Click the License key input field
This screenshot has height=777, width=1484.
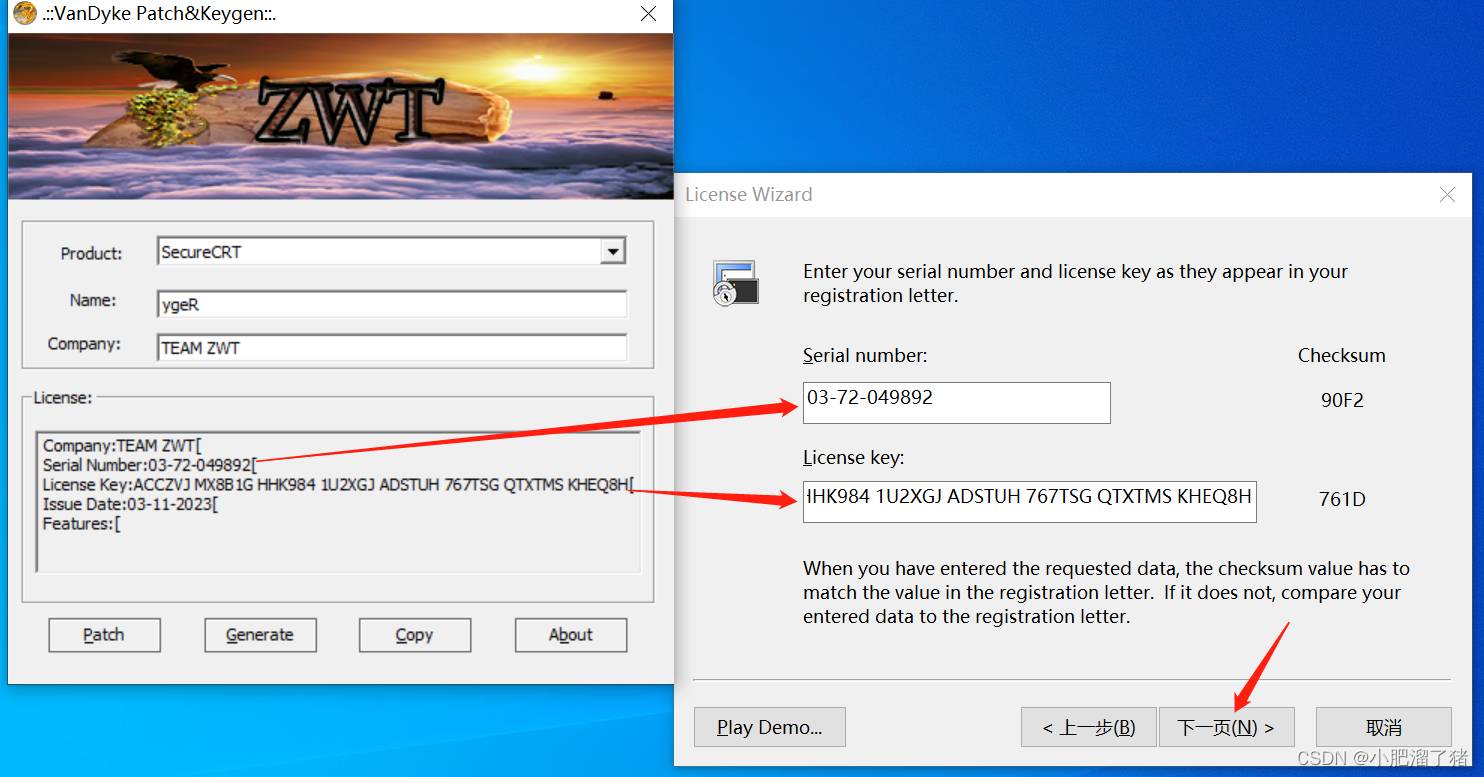[x=1029, y=501]
